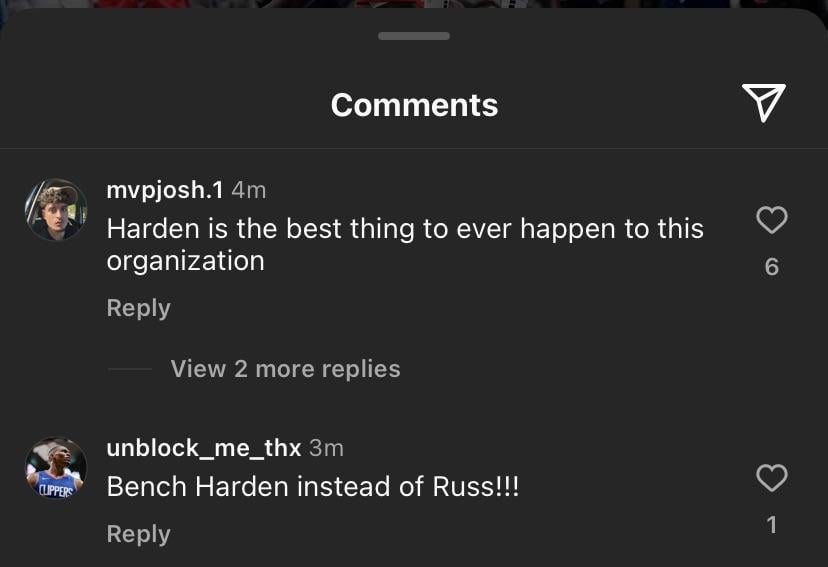
Task: Dismiss comments by tapping post above sheet
Action: [414, 4]
